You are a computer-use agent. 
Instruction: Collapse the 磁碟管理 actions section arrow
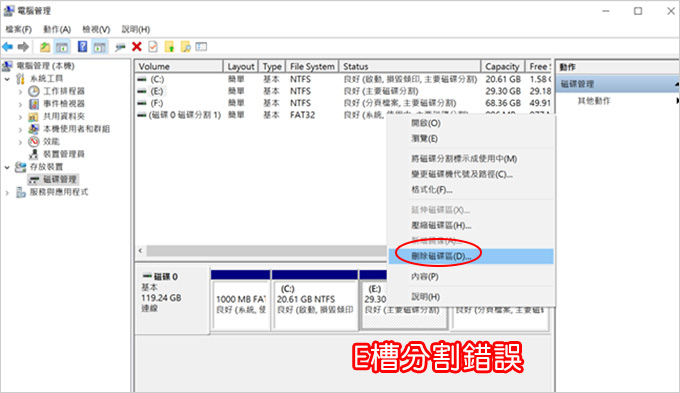pyautogui.click(x=676, y=84)
